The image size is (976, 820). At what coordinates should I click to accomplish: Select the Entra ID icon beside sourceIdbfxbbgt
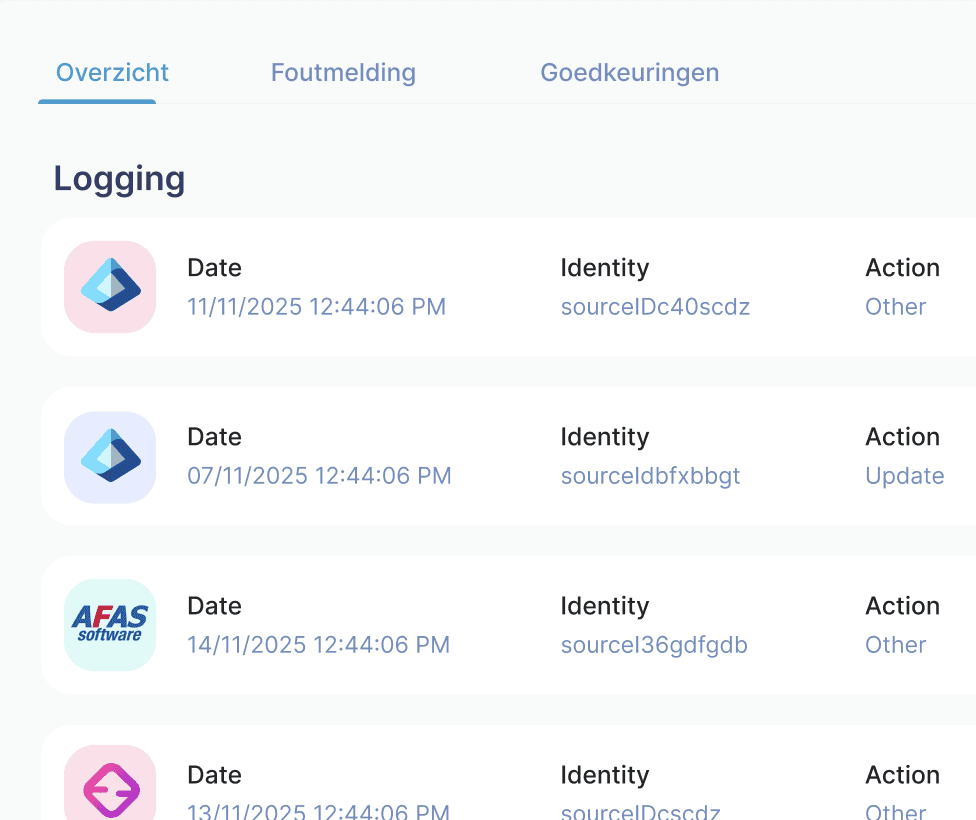coord(110,456)
